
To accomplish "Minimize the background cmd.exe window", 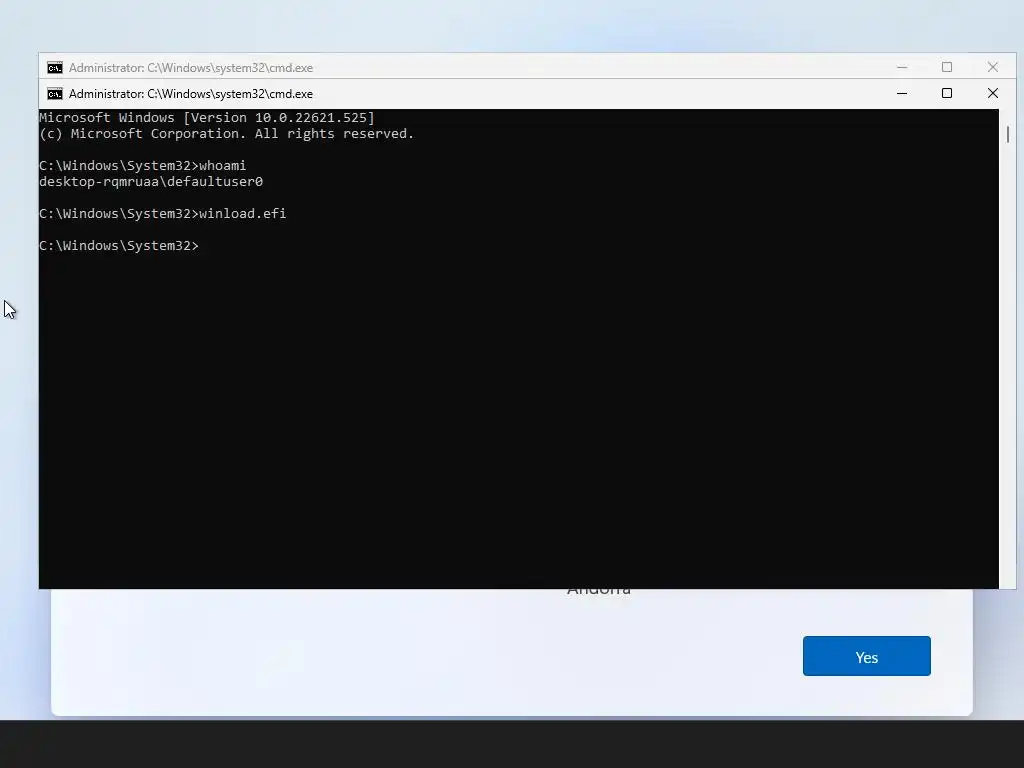I will point(902,67).
